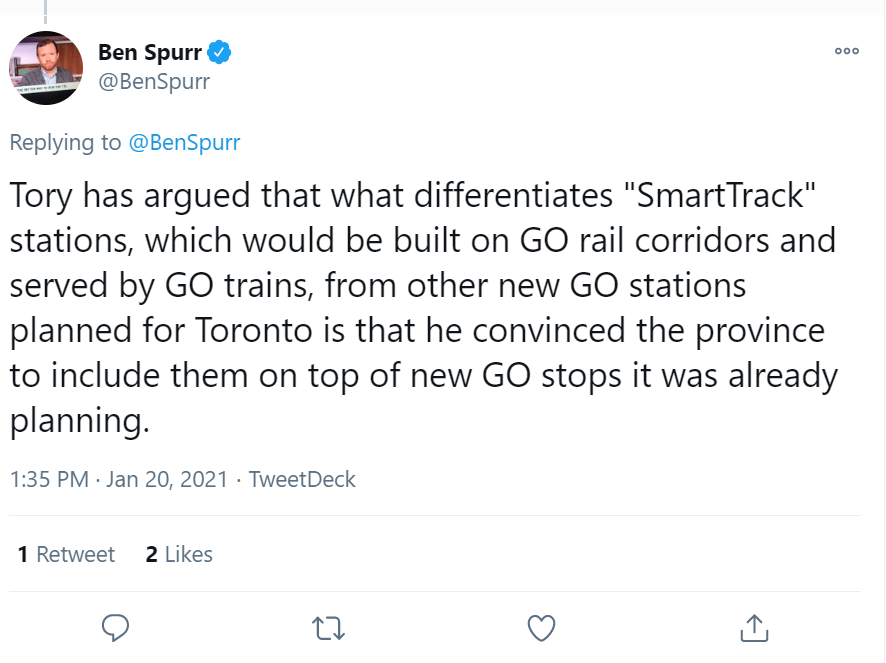Click the 1:35 PM timestamp
Screen dimensions: 886x663
(x=49, y=479)
